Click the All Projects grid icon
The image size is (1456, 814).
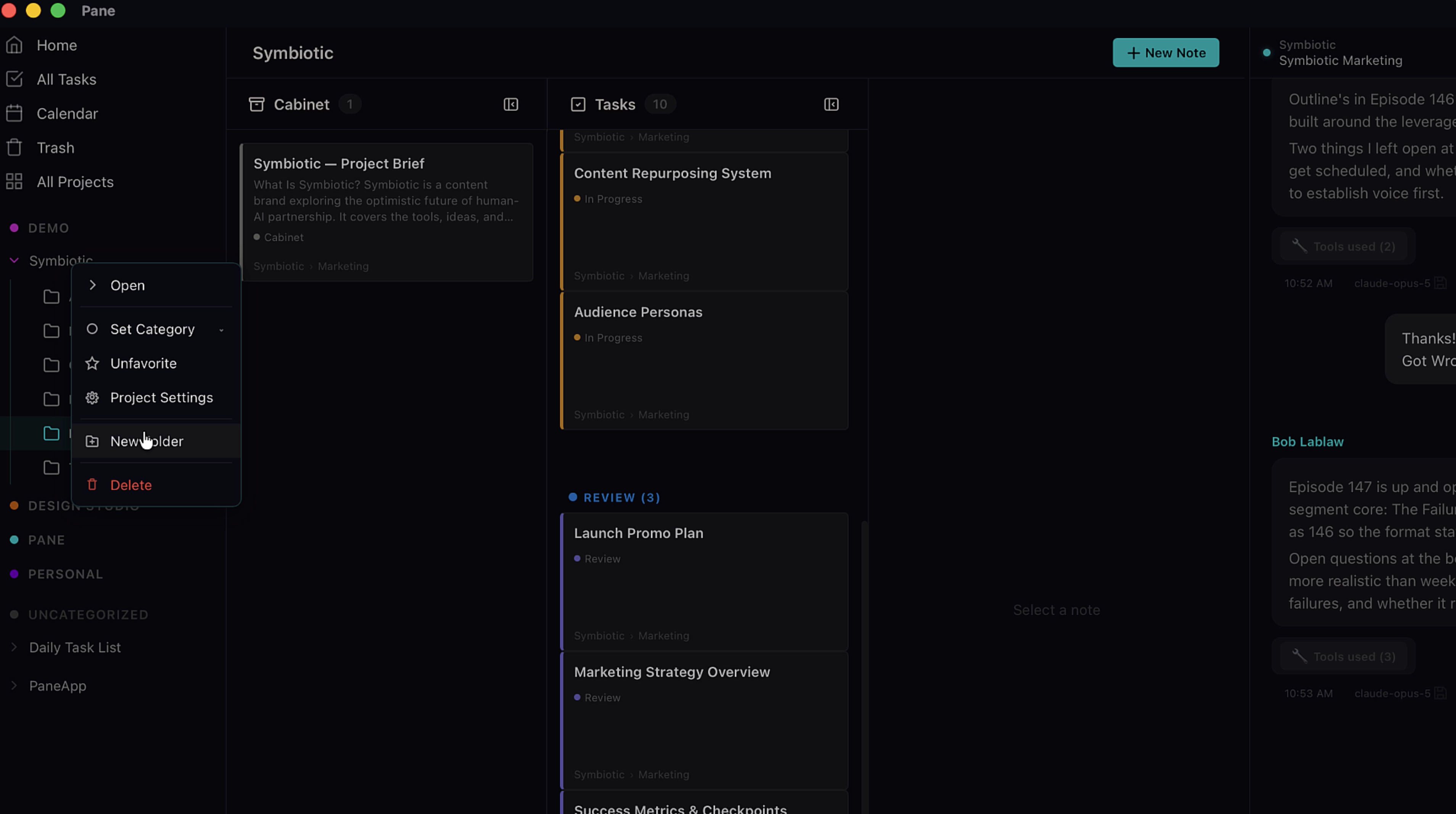(x=14, y=182)
